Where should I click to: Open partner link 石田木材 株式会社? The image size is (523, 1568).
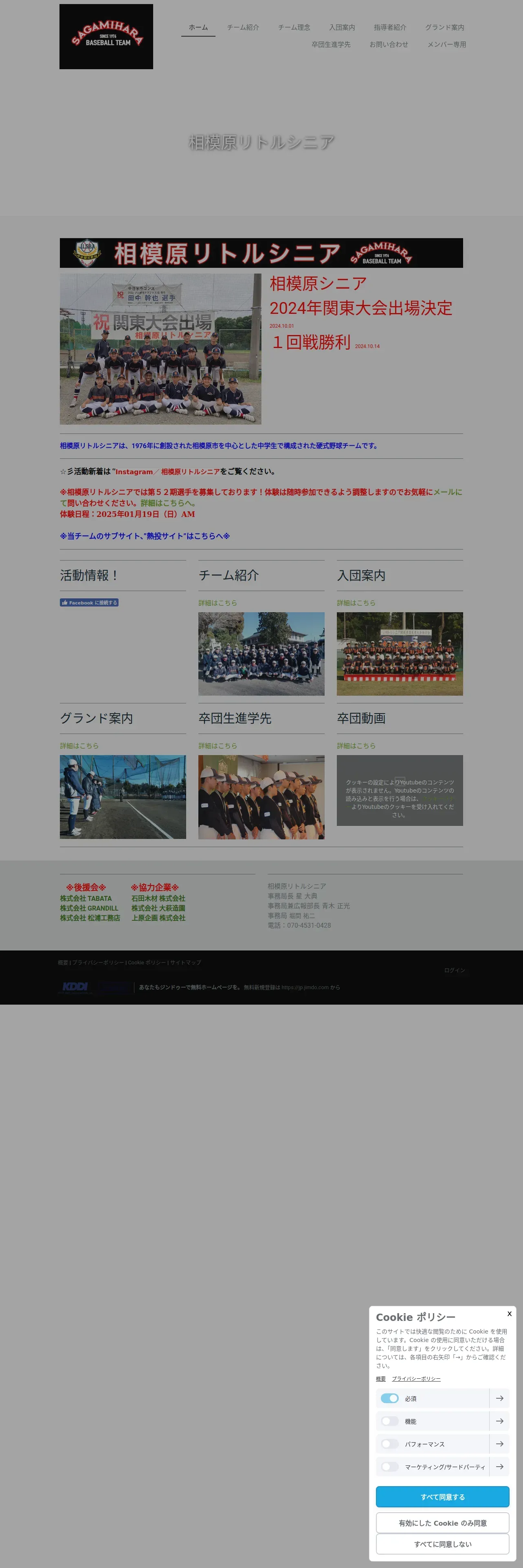(x=158, y=898)
